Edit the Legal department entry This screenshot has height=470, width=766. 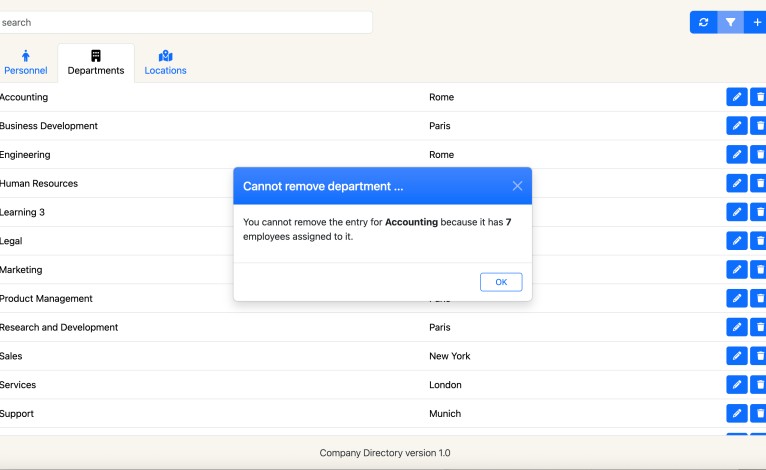coord(736,241)
